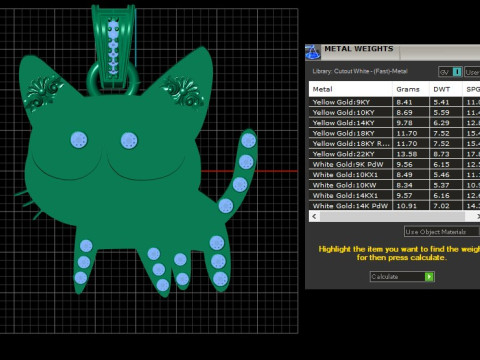Viewport: 480px width, 360px height.
Task: Sort by the Grams column header
Action: click(411, 89)
